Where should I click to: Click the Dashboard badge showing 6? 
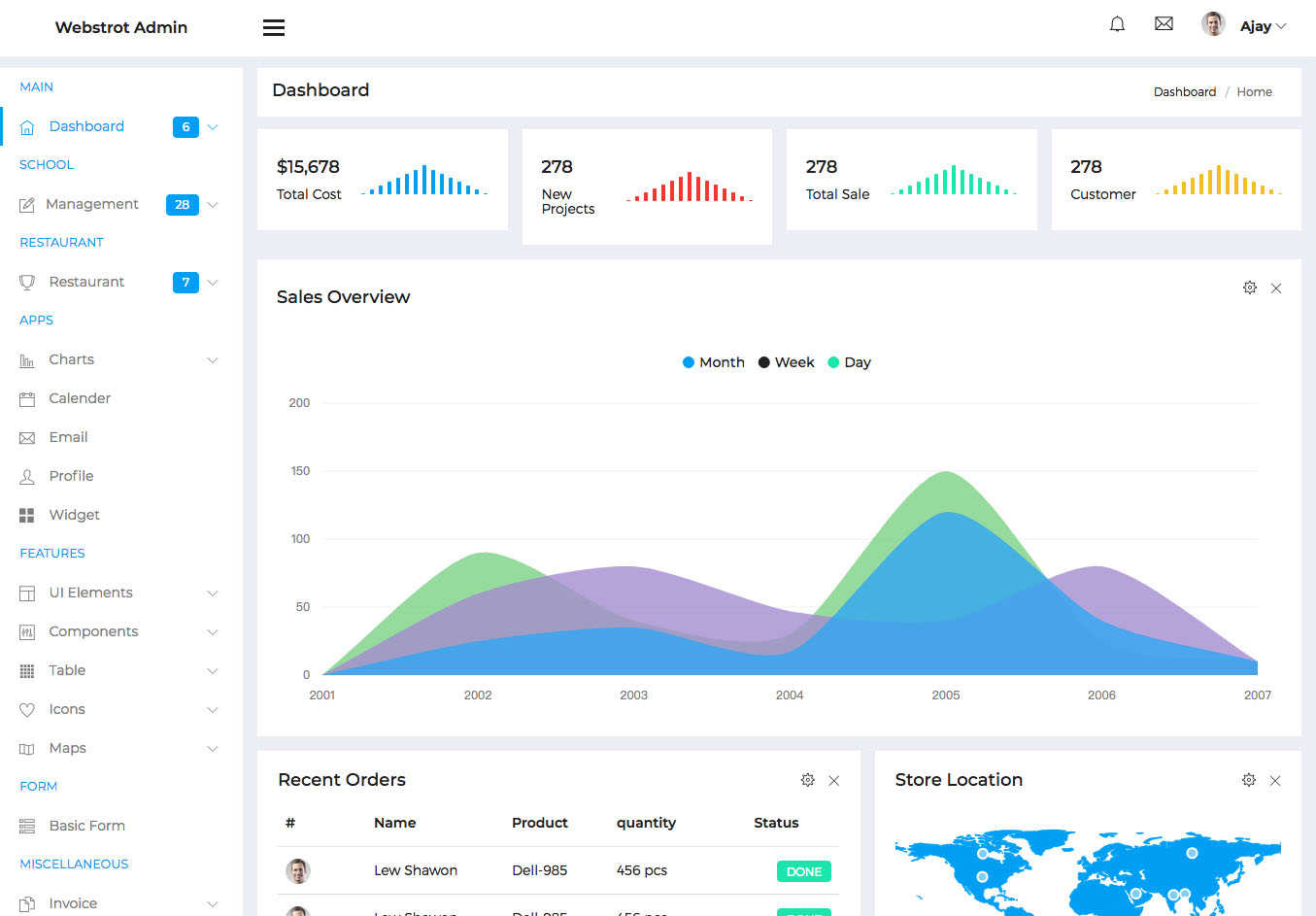(186, 127)
